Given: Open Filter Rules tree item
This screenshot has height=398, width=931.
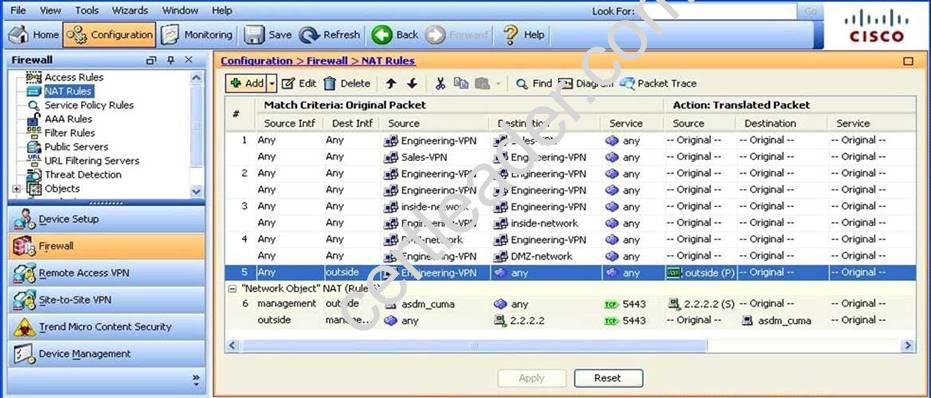Looking at the screenshot, I should 69,132.
